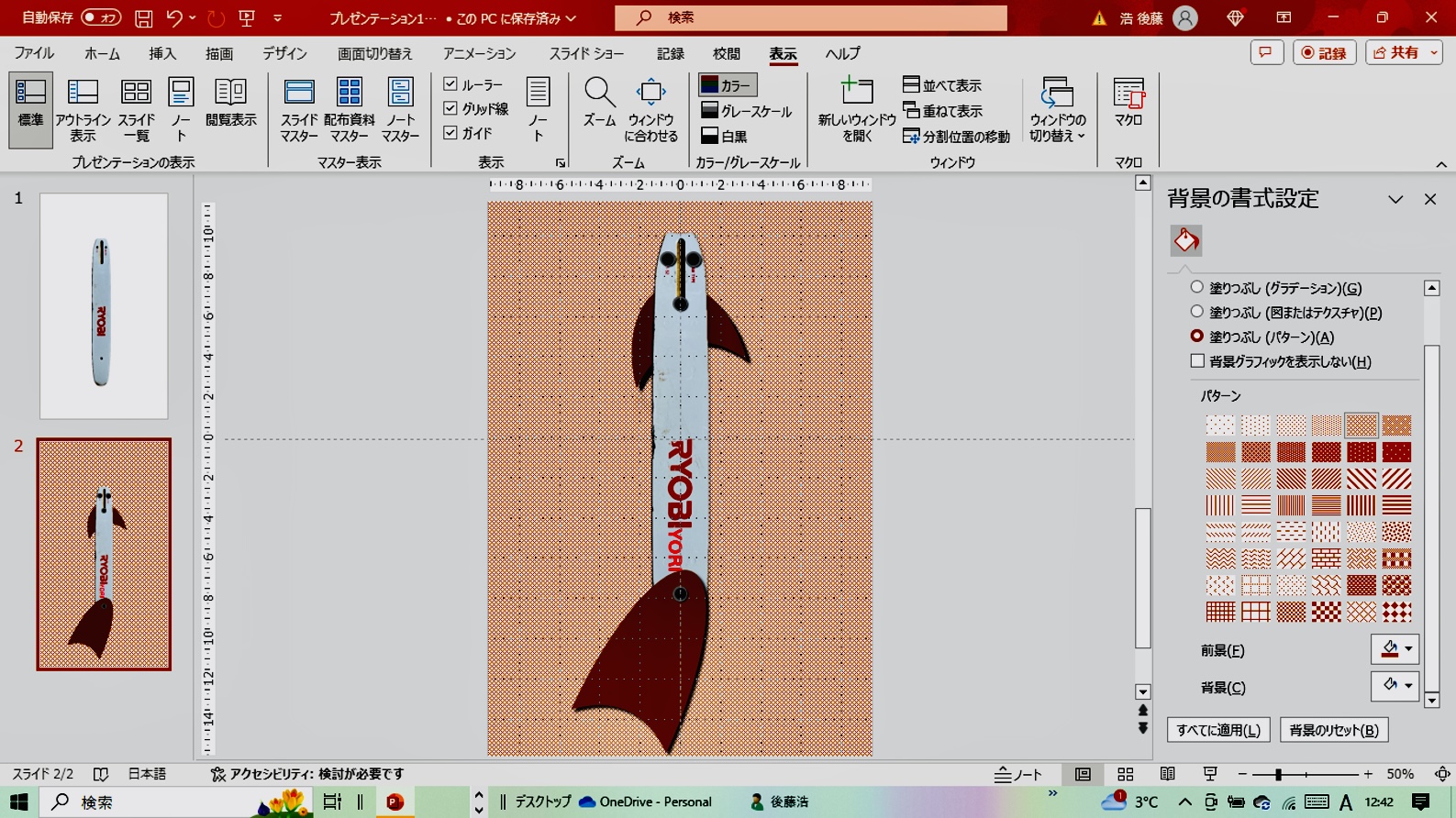
Task: Click ウィンドウに合わせる fit to window
Action: pyautogui.click(x=651, y=109)
